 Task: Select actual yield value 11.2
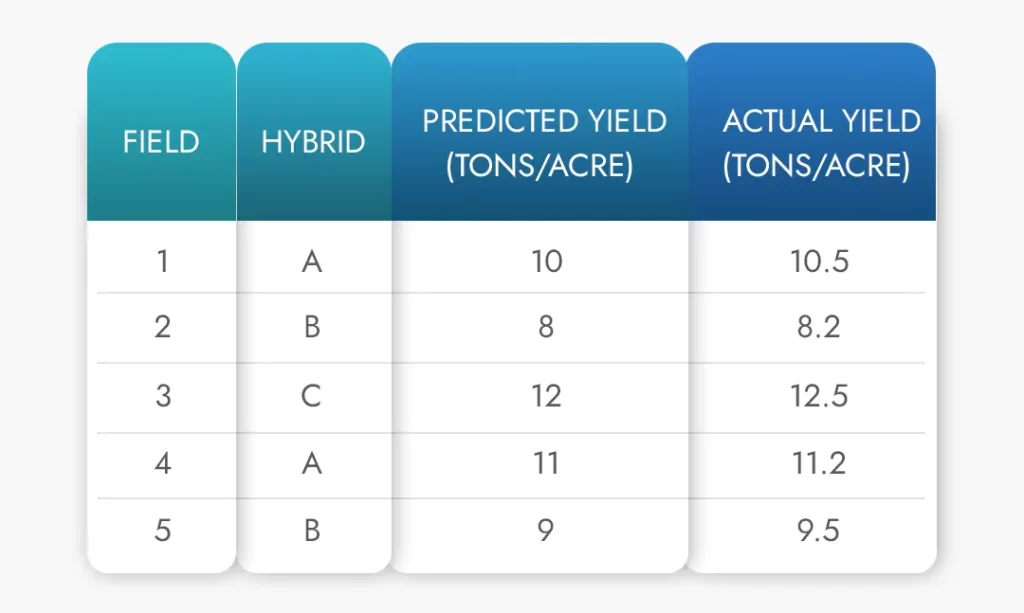818,463
